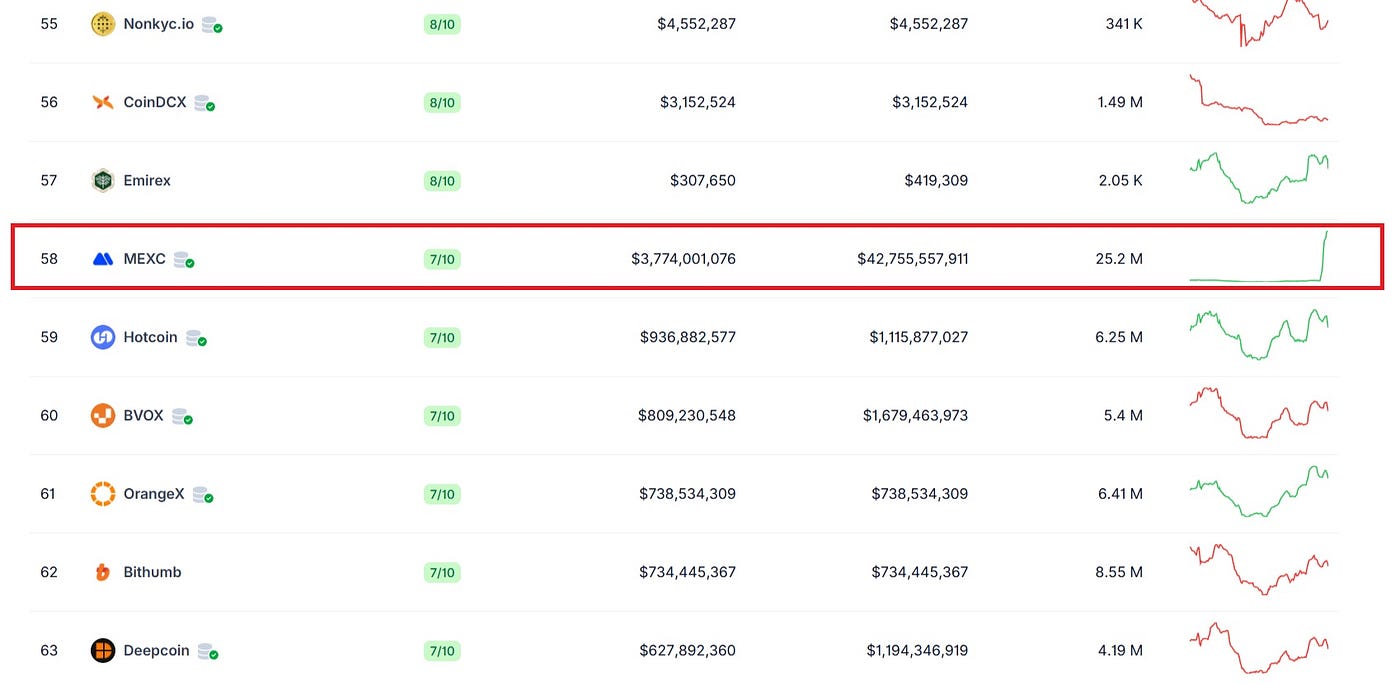Select the highlighted MEXC table row
1400x684 pixels.
[x=700, y=258]
